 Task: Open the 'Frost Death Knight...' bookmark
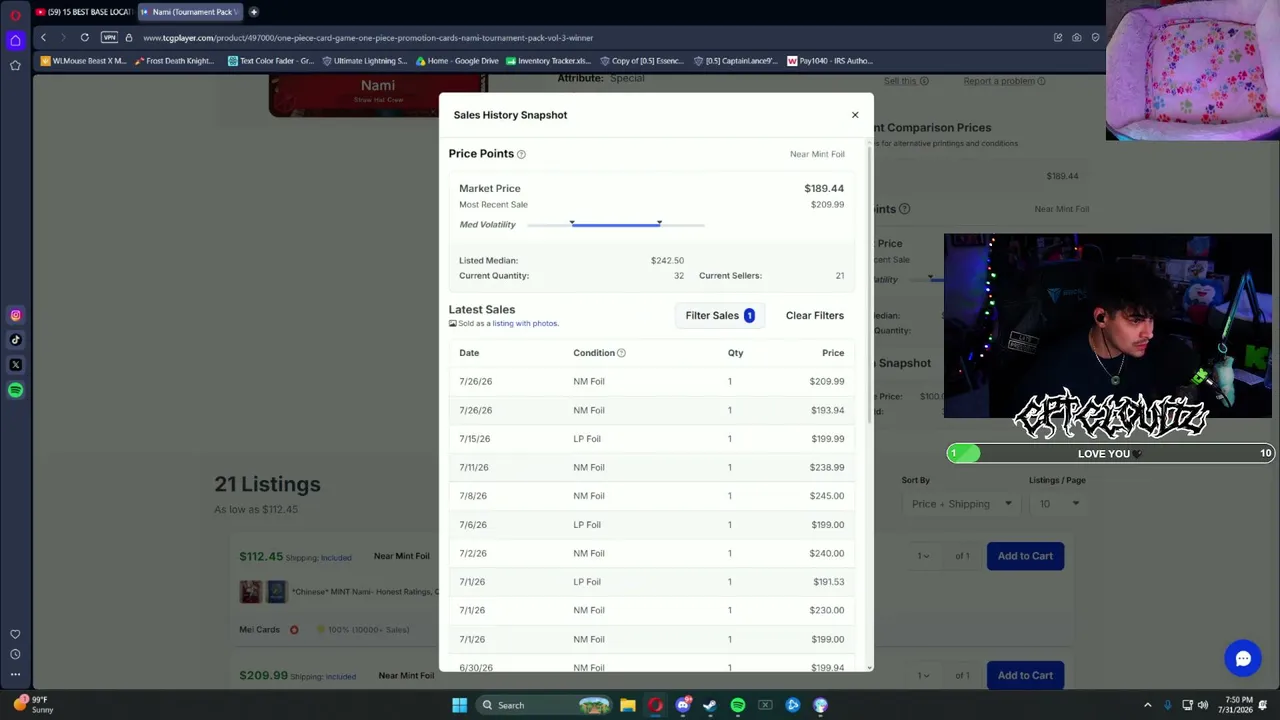[x=173, y=61]
